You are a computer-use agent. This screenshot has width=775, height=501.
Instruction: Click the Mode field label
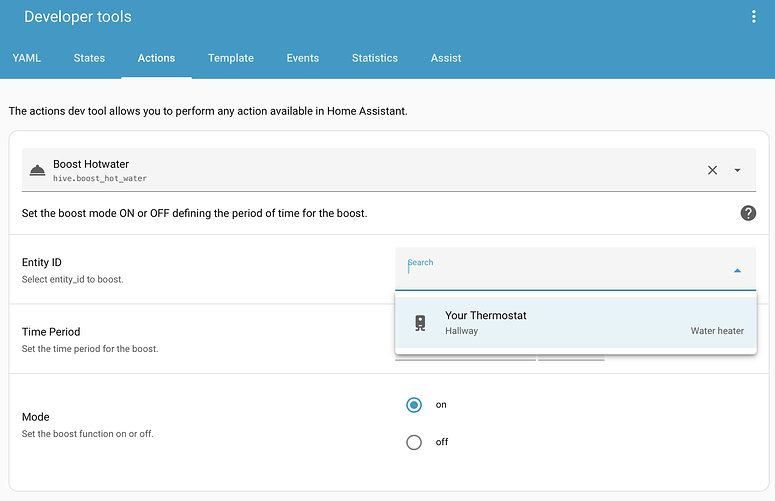[x=36, y=417]
